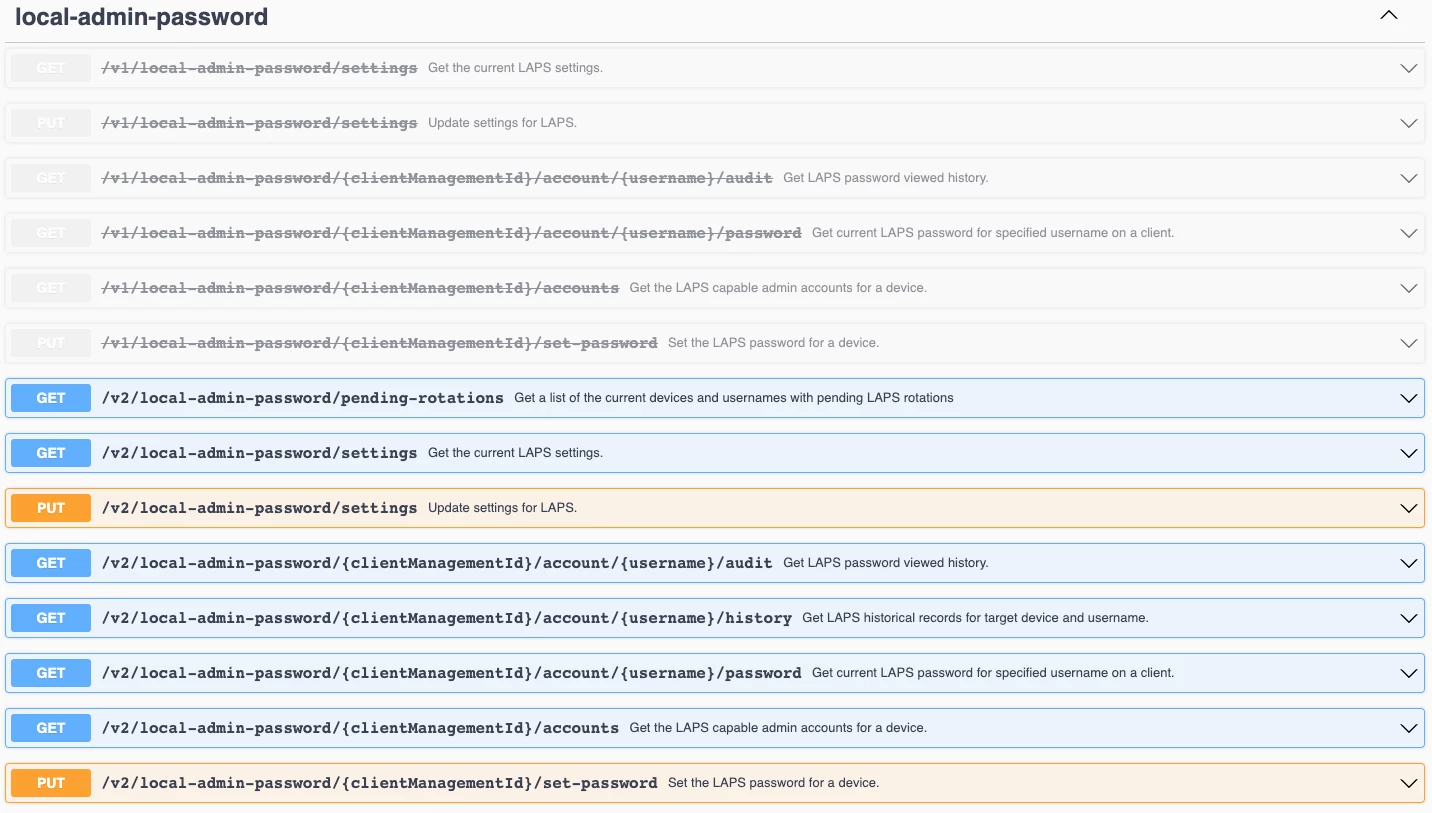Click GET badge for v2 audit endpoint

[51, 563]
